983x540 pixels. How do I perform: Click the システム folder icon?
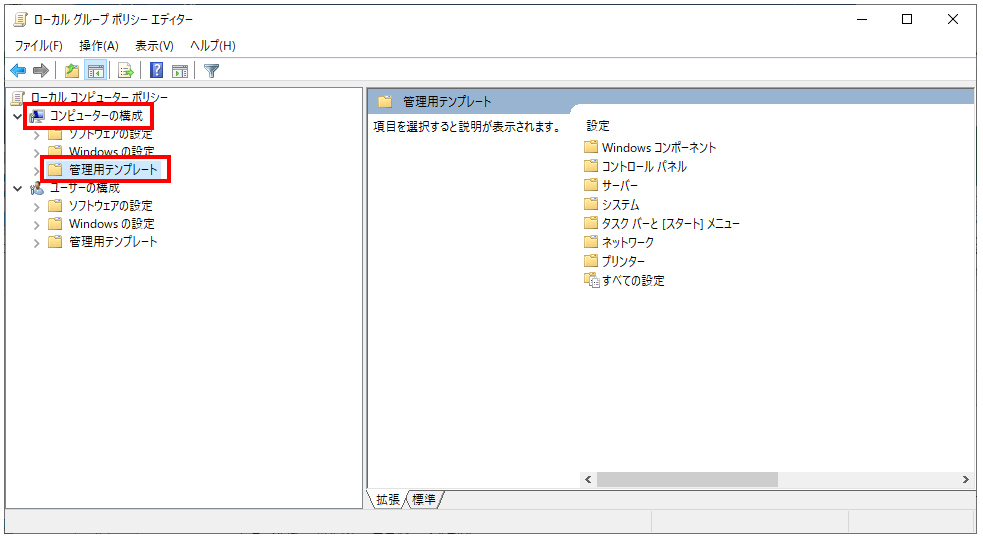point(591,204)
